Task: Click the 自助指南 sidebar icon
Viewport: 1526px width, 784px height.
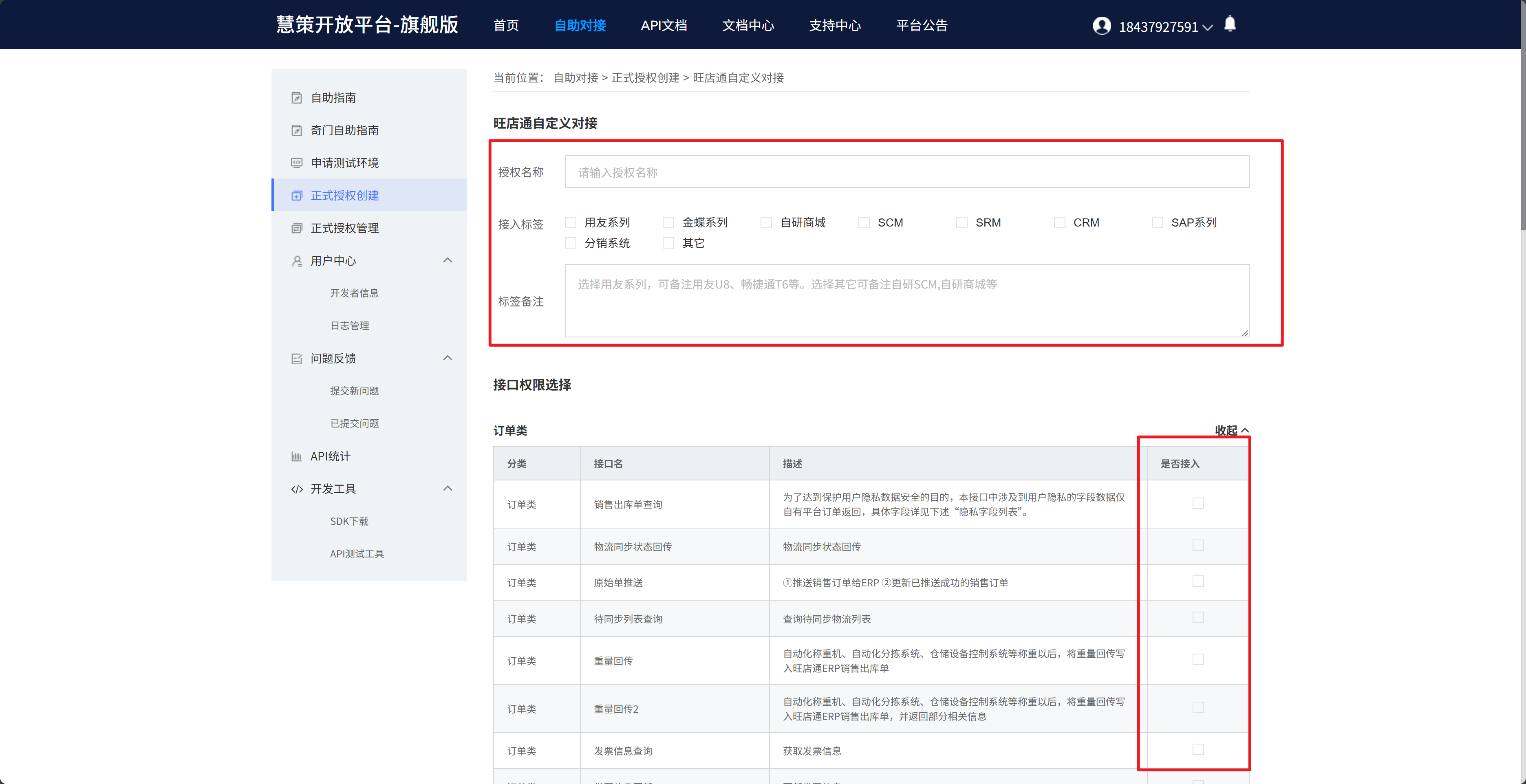Action: (297, 98)
